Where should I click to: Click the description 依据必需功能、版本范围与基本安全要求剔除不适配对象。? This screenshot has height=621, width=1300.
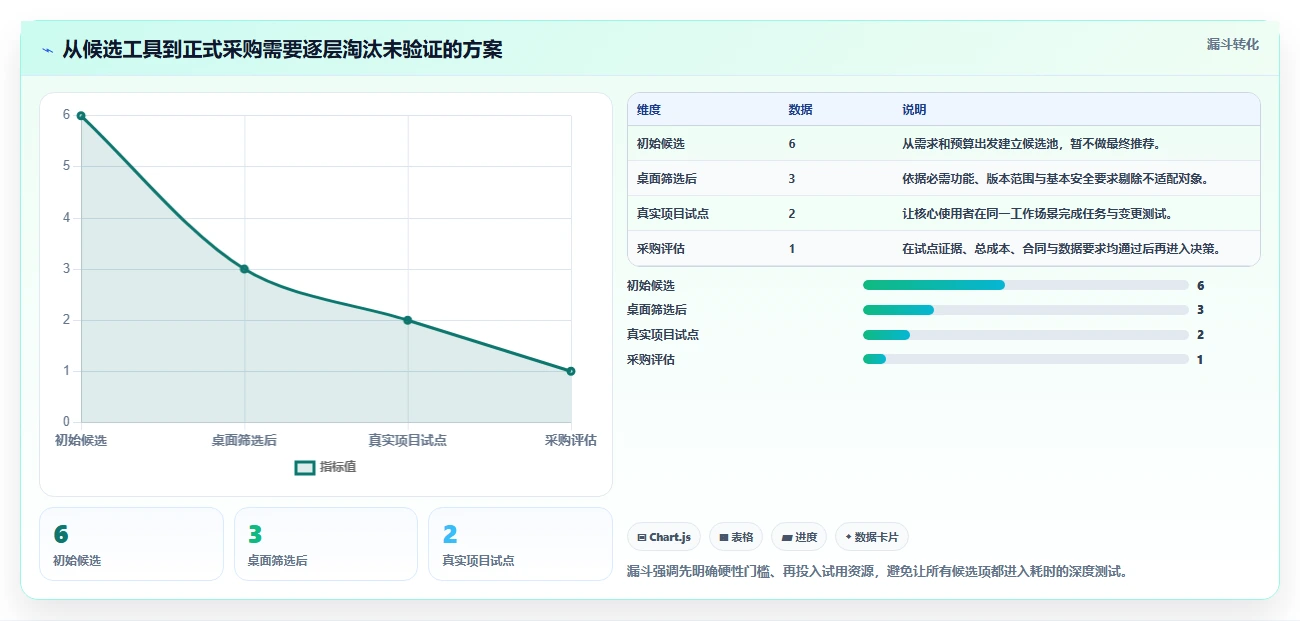(1058, 179)
